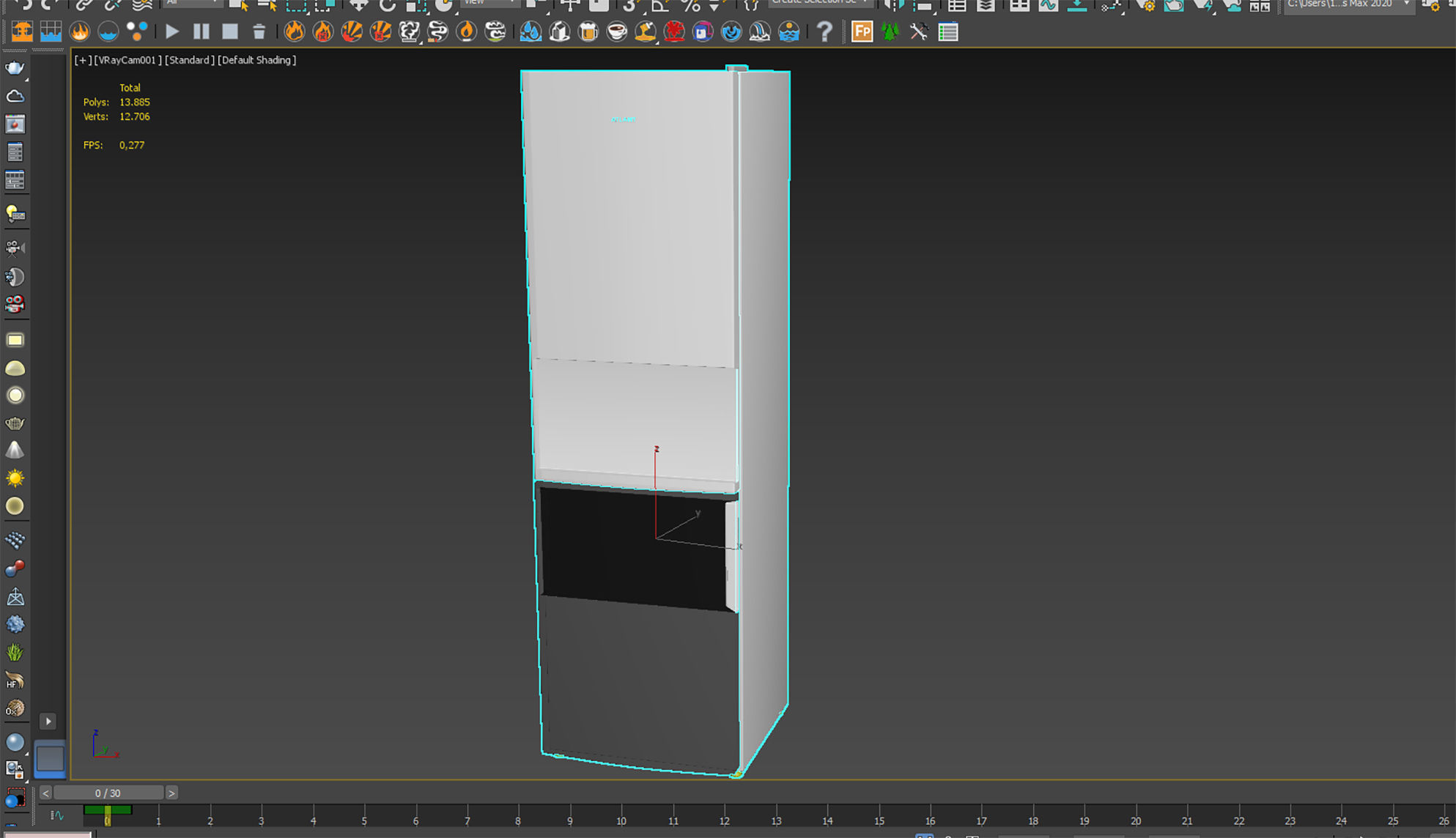Screen dimensions: 1456x838
Task: Select the red blood splash preset icon
Action: tap(674, 31)
